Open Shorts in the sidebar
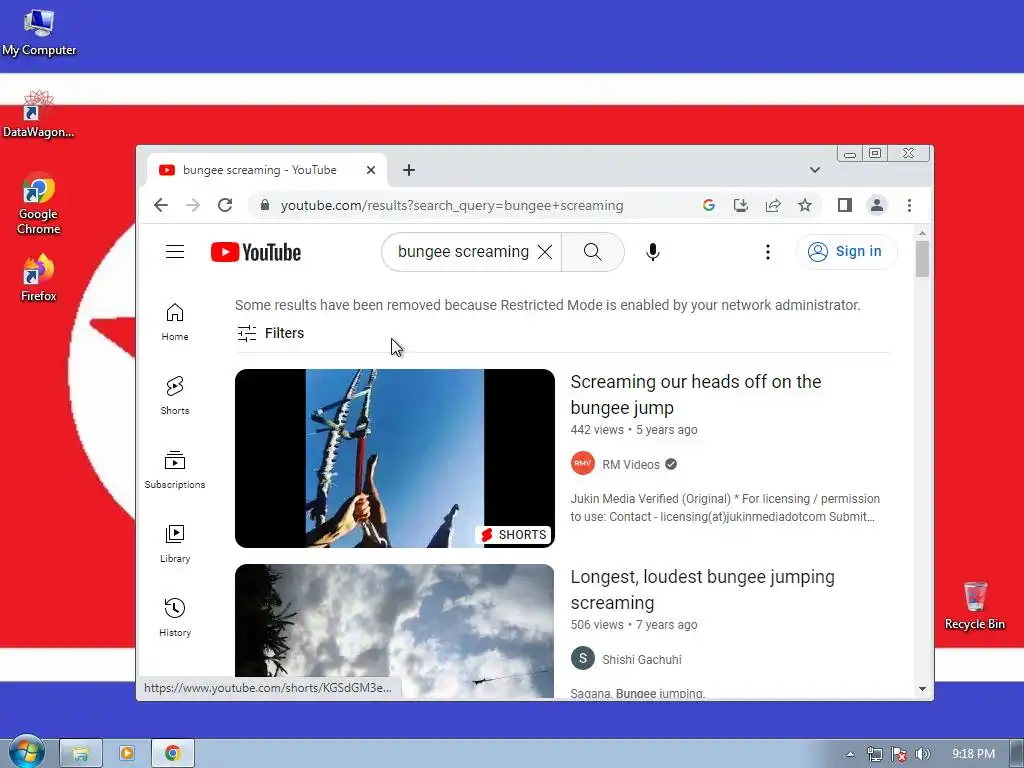Image resolution: width=1024 pixels, height=768 pixels. pyautogui.click(x=175, y=396)
